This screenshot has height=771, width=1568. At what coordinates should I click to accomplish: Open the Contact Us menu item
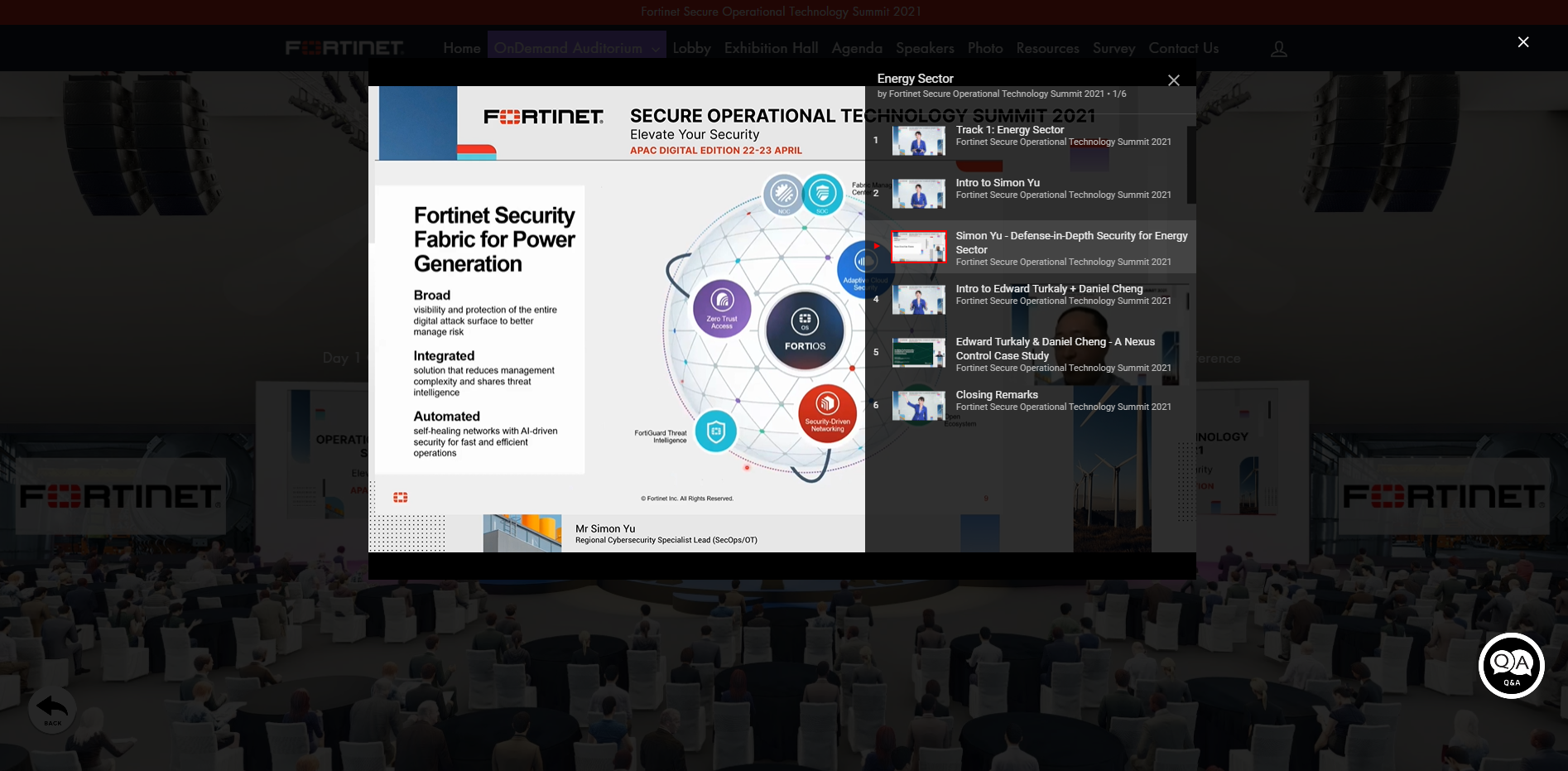coord(1183,48)
